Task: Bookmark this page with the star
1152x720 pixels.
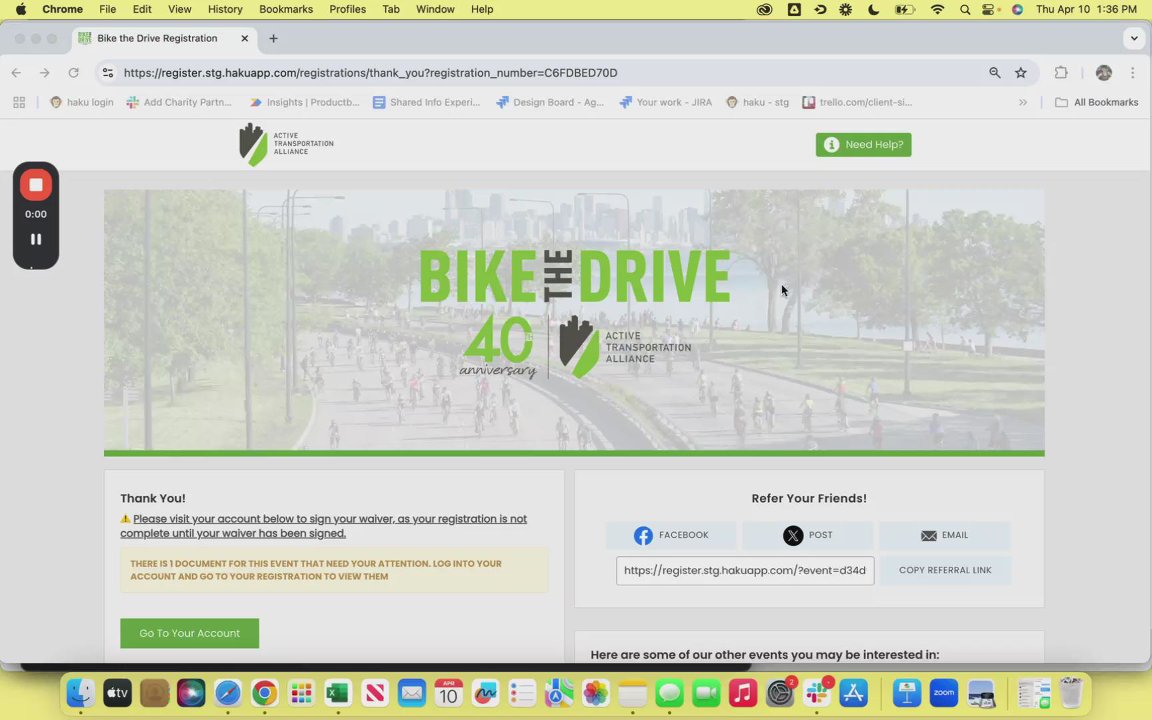Action: (1020, 73)
